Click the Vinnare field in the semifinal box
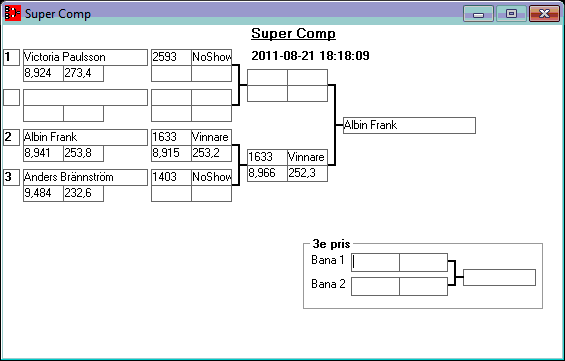The height and width of the screenshot is (361, 565). [x=307, y=157]
